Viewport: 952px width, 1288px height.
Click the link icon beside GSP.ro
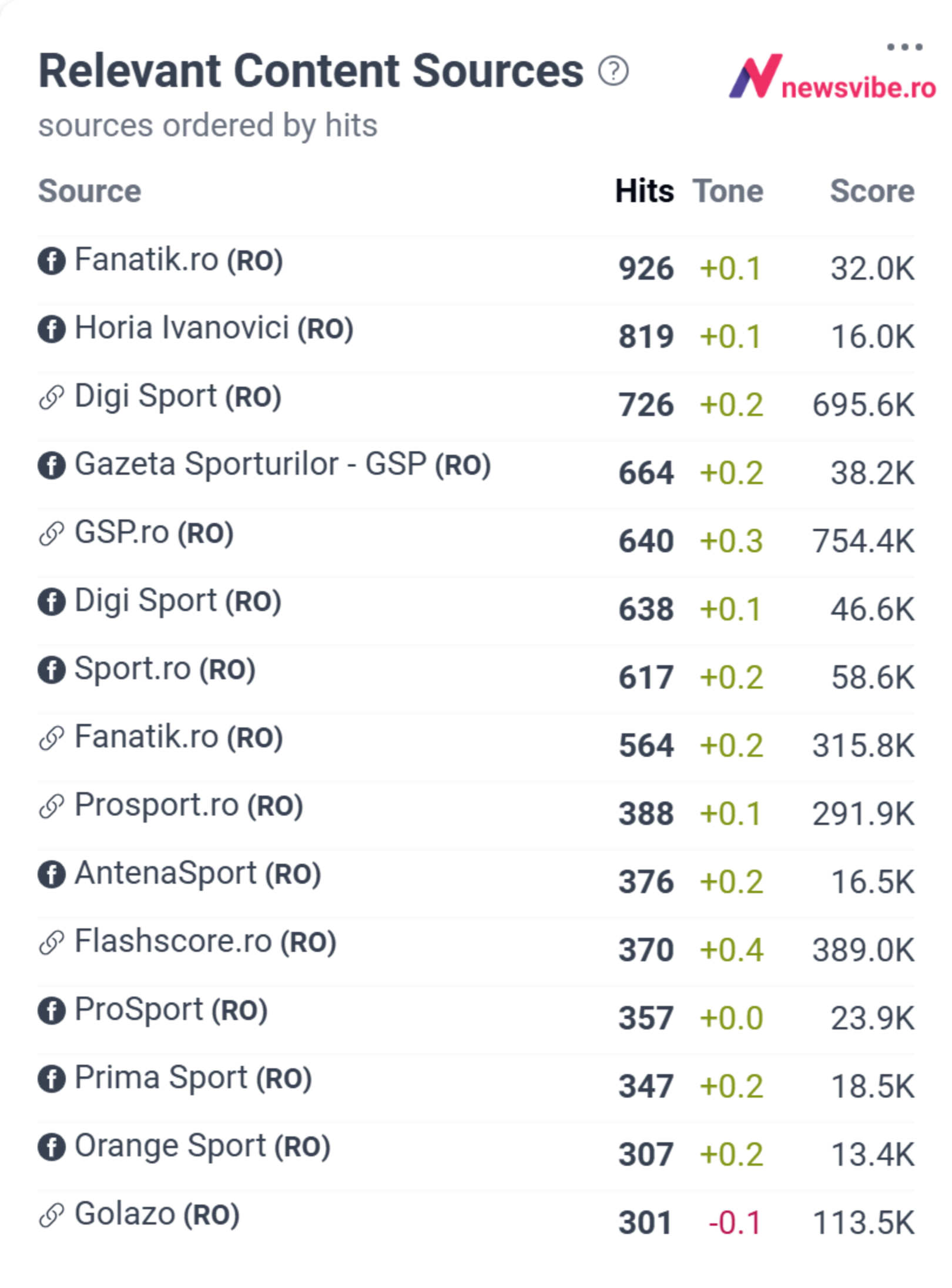point(52,534)
